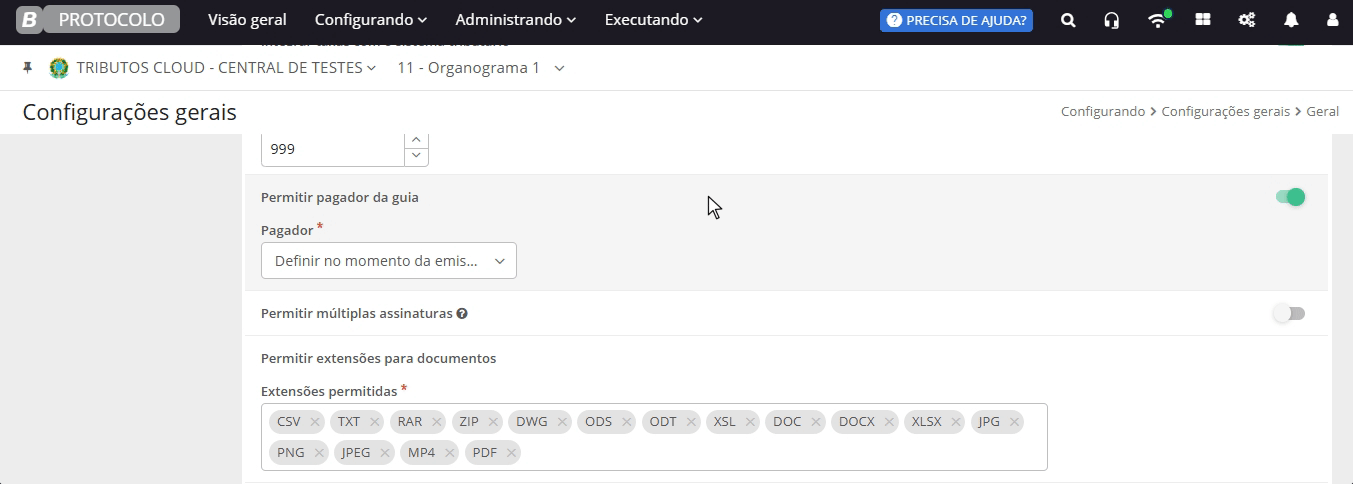Image resolution: width=1353 pixels, height=484 pixels.
Task: Enable Permitir múltiplas assinaturas toggle
Action: click(x=1289, y=313)
